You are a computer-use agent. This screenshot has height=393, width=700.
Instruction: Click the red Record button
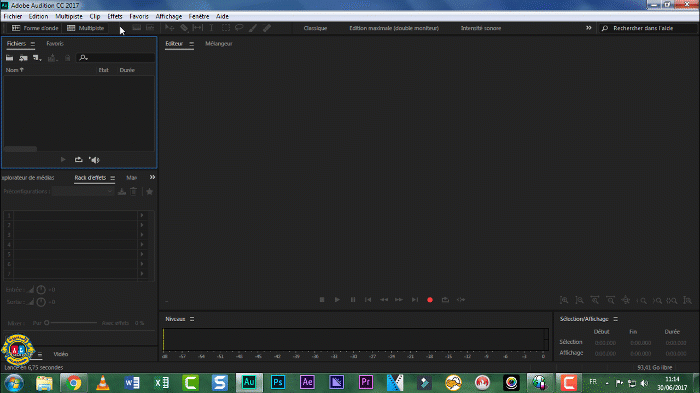point(430,300)
